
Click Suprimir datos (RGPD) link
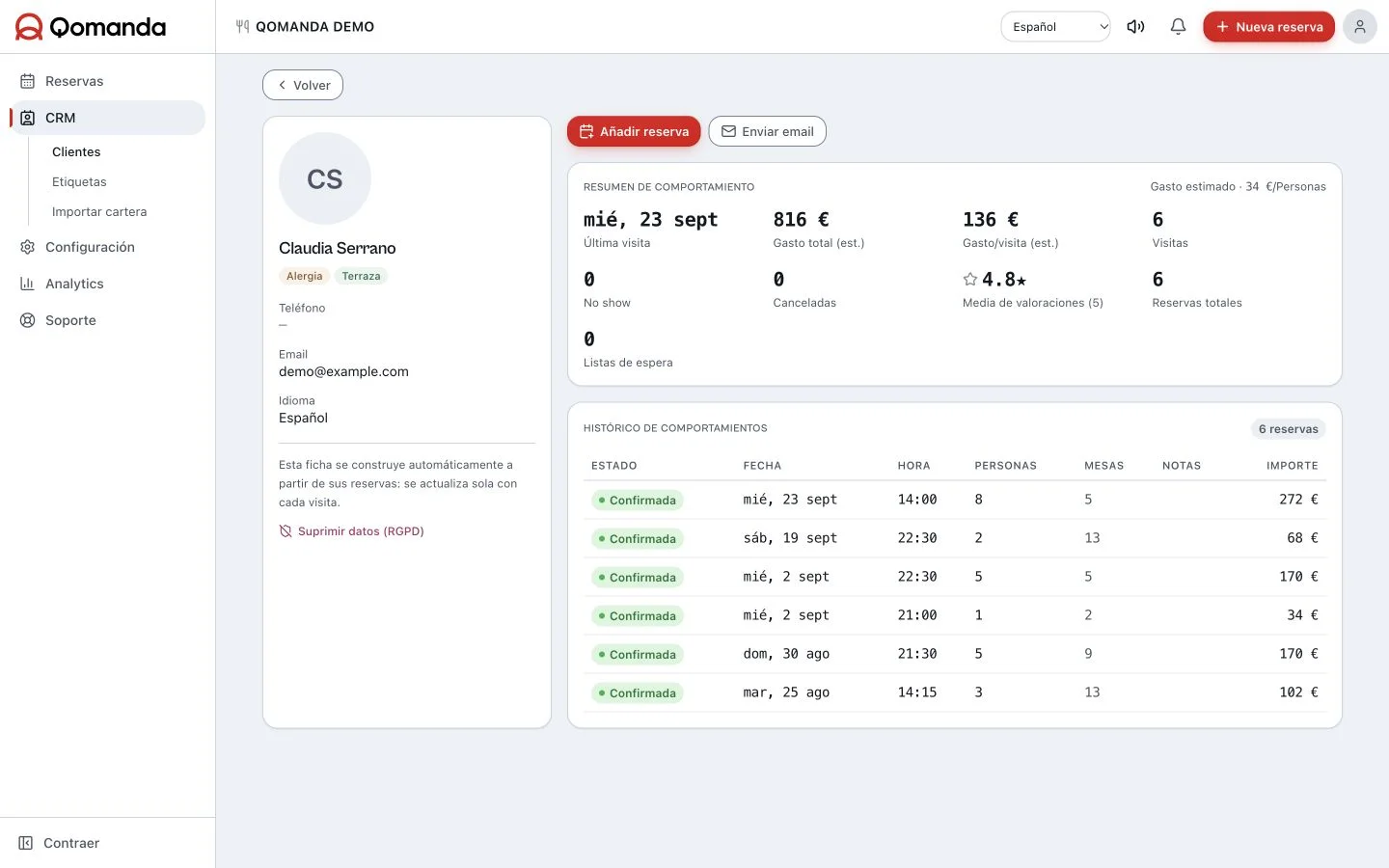click(352, 531)
